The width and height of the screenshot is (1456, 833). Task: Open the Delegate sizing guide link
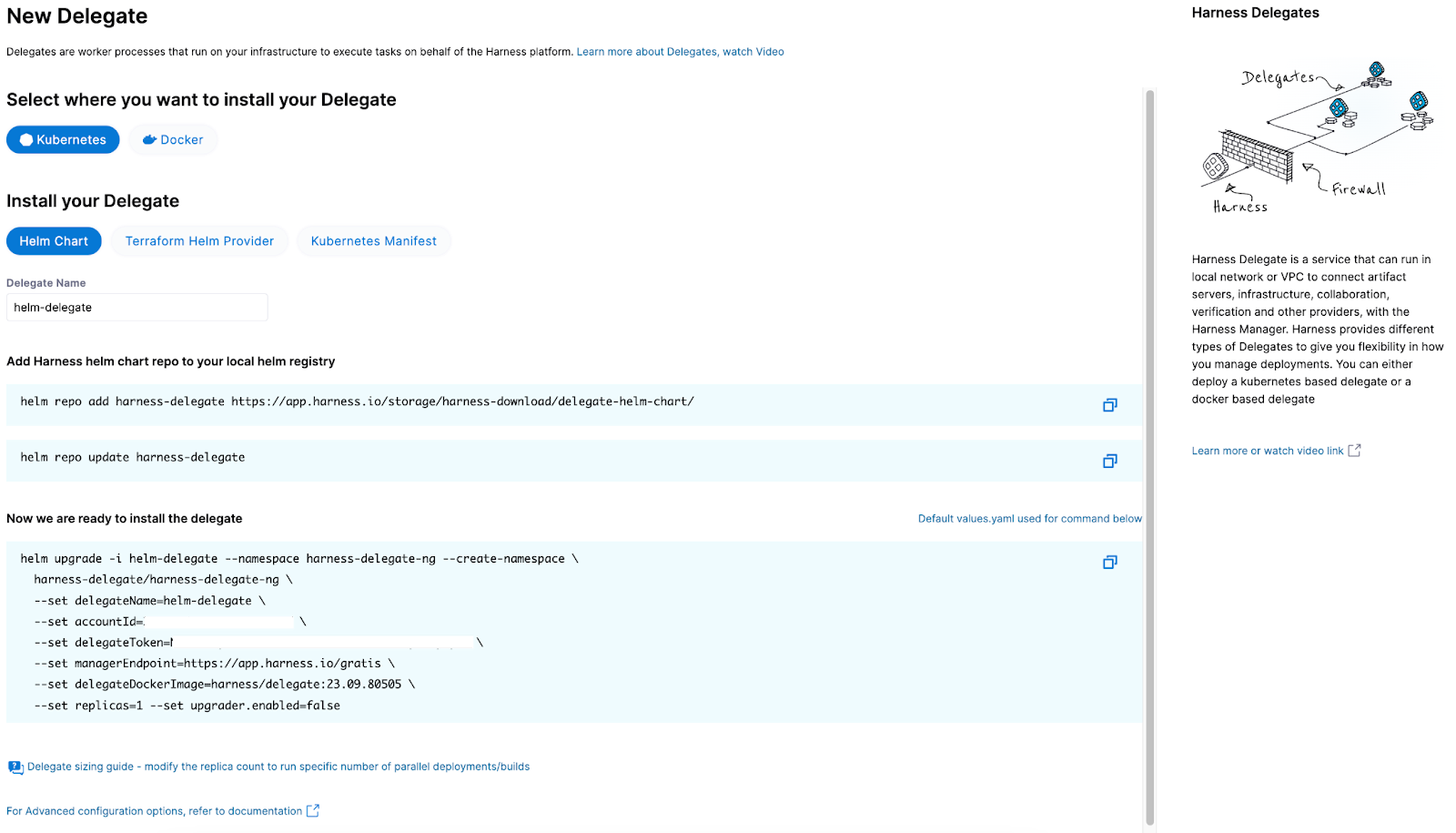point(278,767)
